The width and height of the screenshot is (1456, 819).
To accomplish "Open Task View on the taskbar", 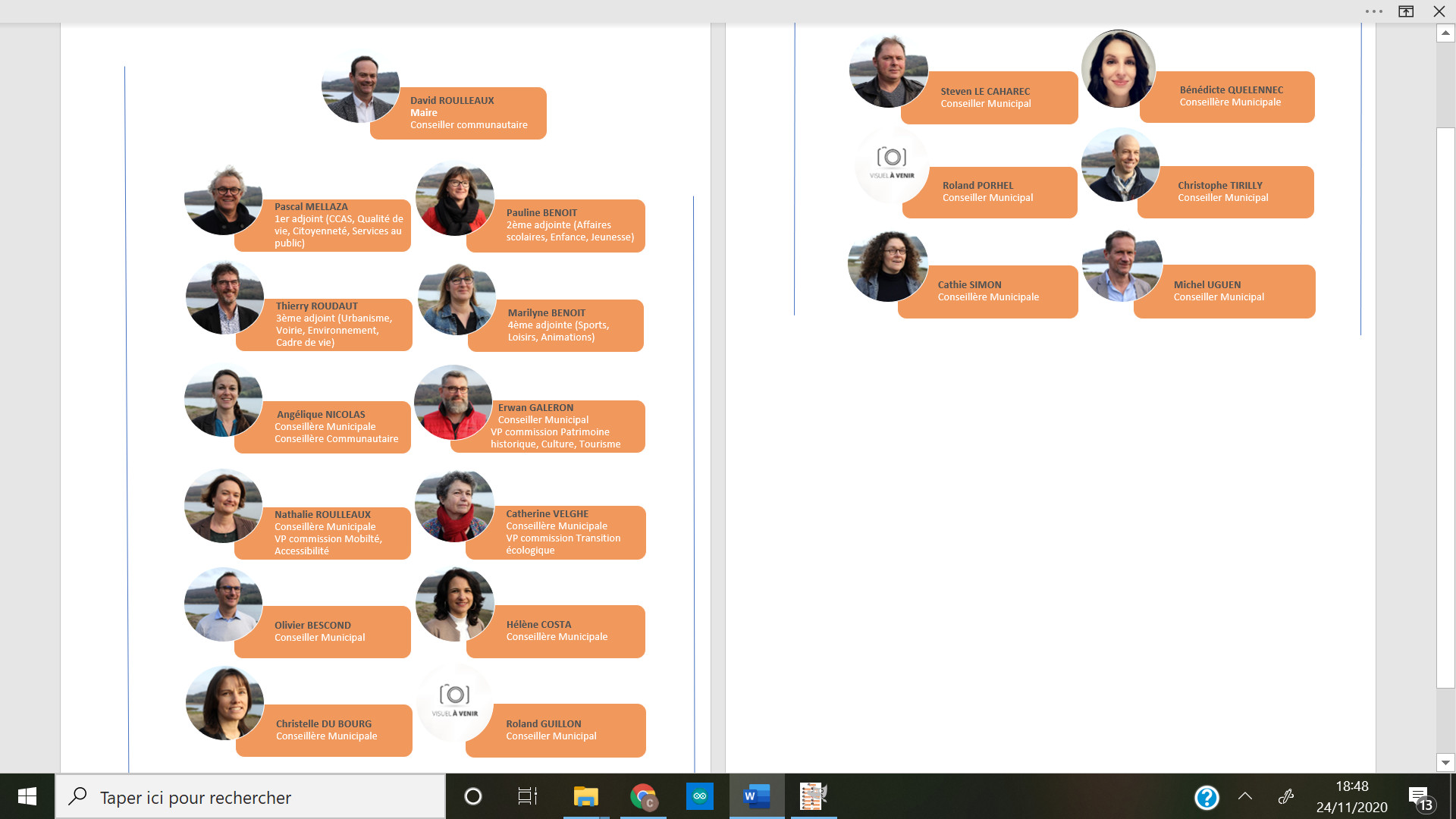I will coord(527,796).
